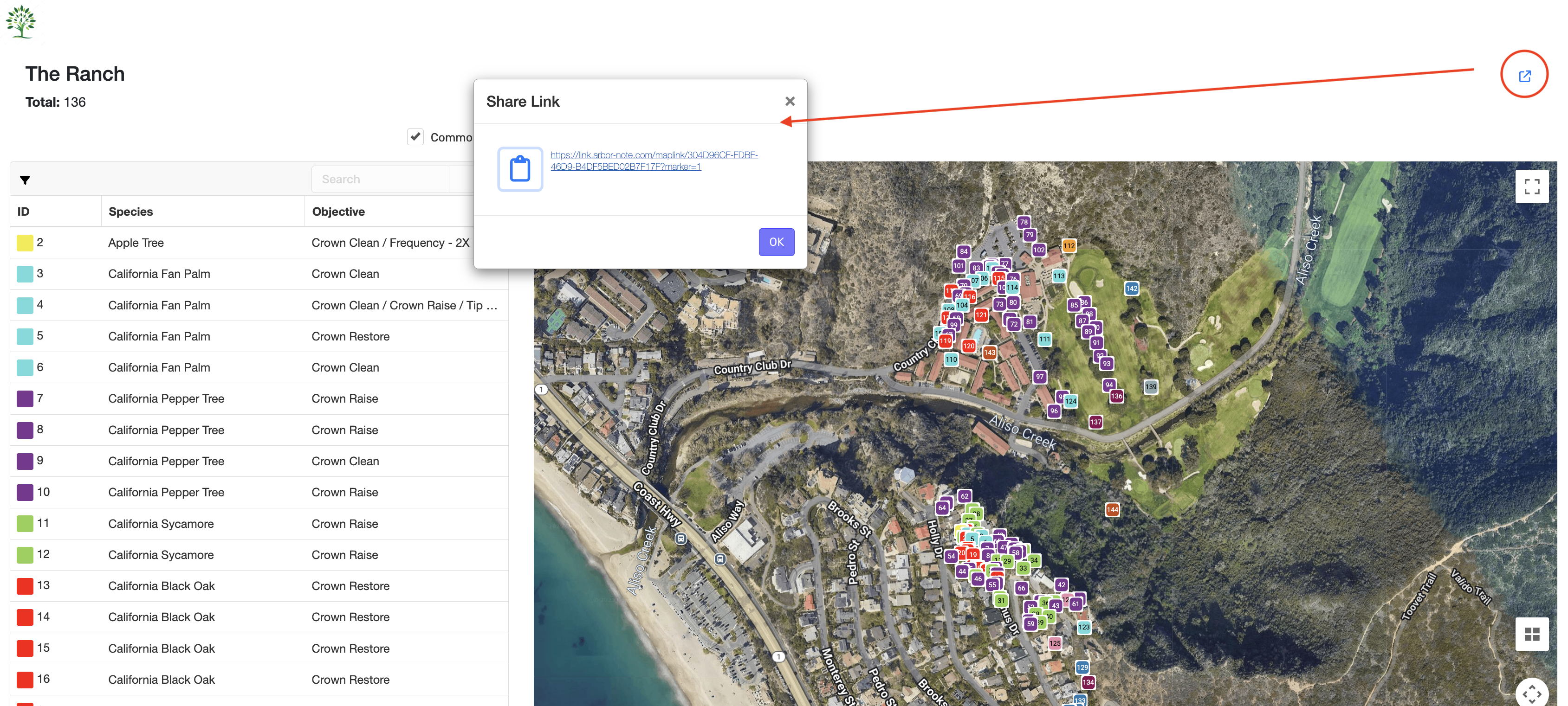Click map marker 93
Screen dimensions: 1568x706
[1106, 364]
